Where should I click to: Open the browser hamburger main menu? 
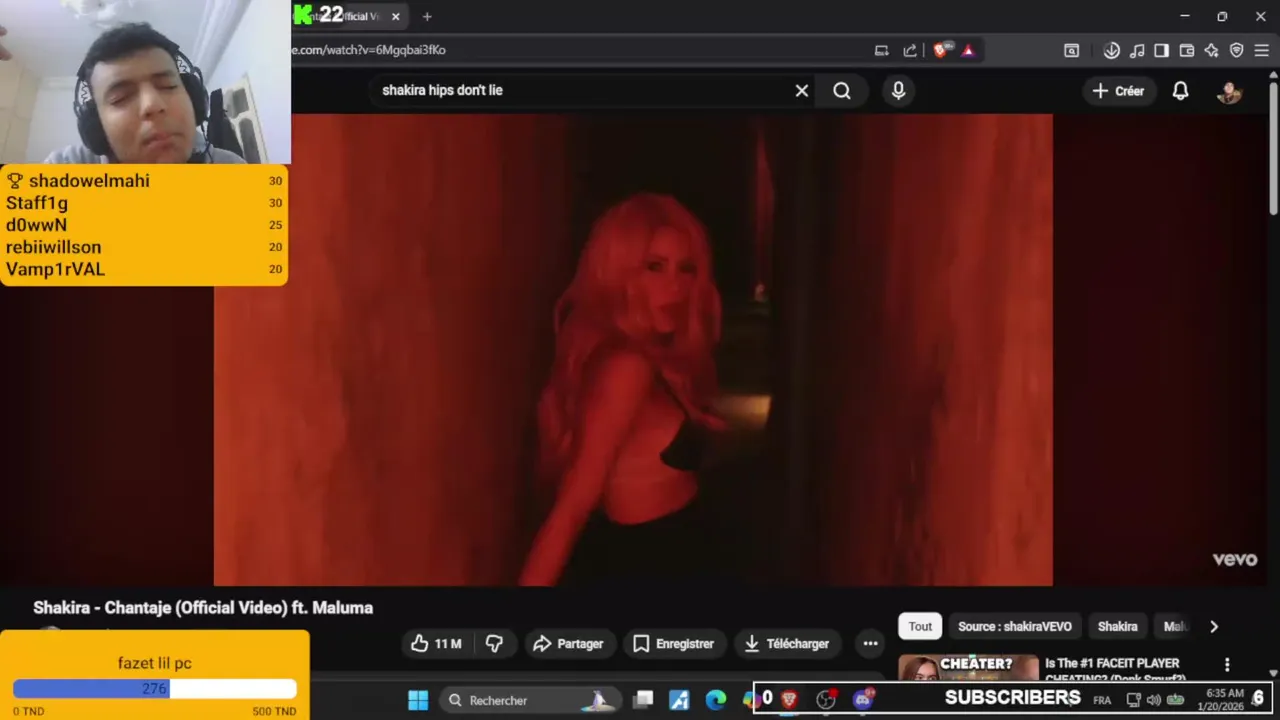[x=1261, y=50]
